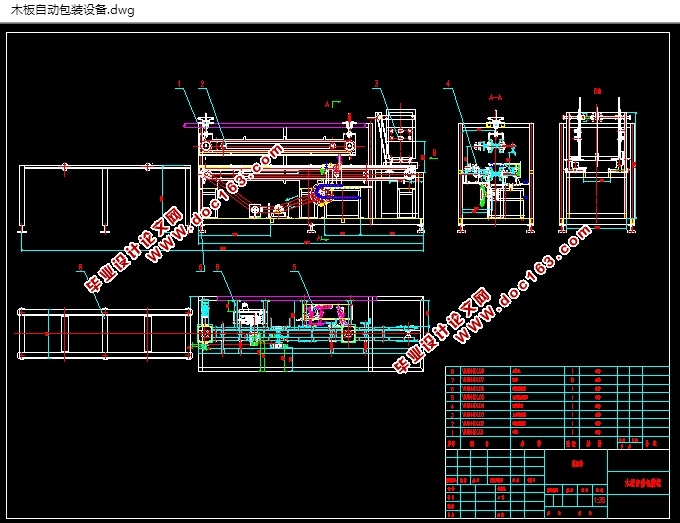Click the A—A section view label

(x=495, y=98)
